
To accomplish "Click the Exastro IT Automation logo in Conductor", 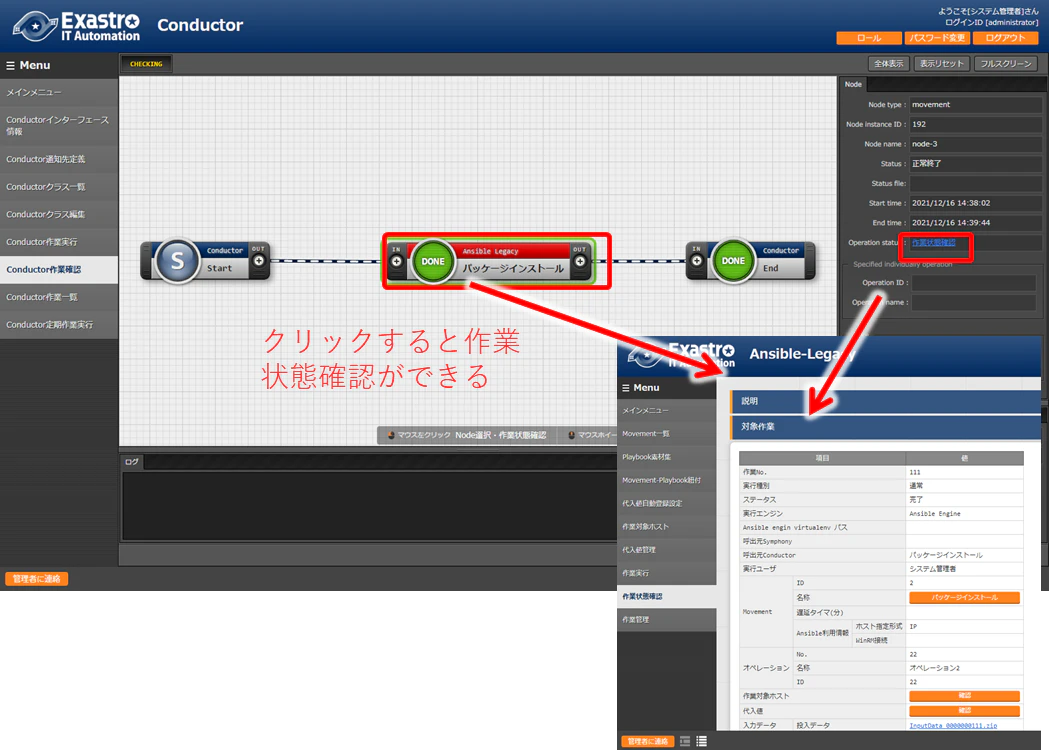I will 76,26.
